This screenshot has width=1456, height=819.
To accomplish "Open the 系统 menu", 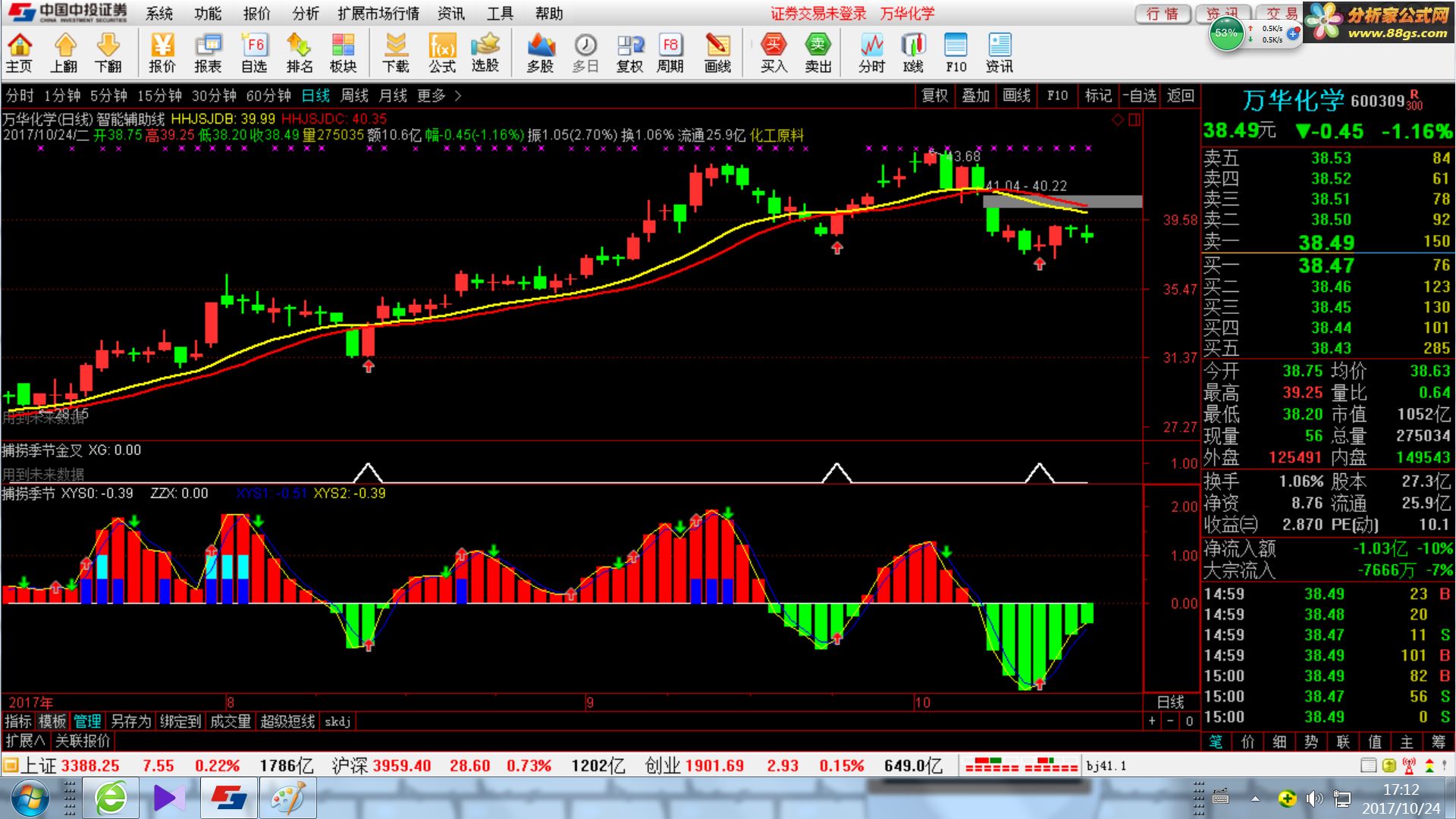I will 159,14.
